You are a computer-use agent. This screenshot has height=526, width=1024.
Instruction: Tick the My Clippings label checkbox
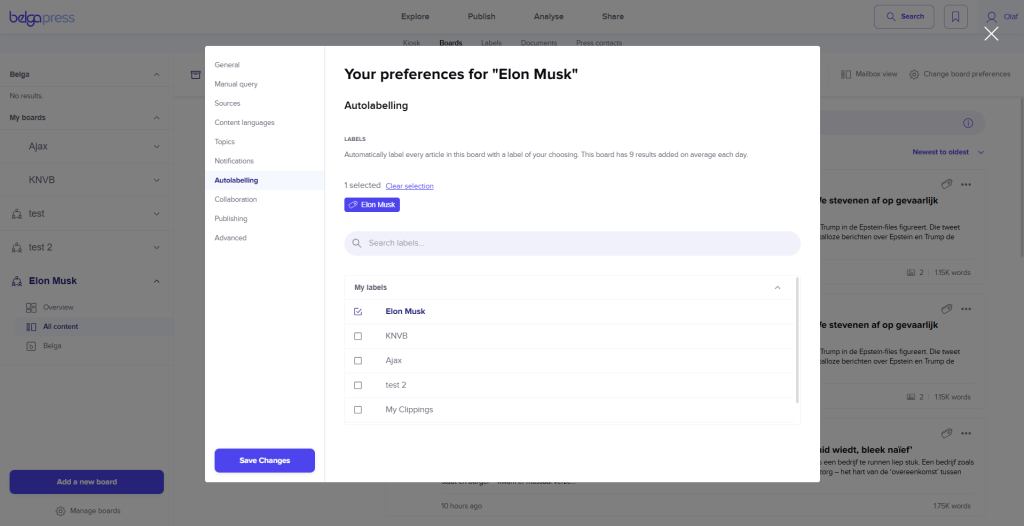click(x=358, y=410)
